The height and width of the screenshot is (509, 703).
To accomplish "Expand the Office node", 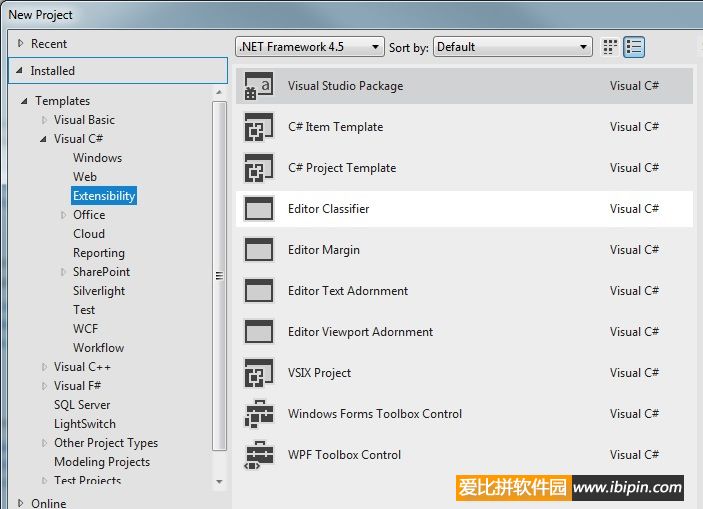I will point(63,215).
